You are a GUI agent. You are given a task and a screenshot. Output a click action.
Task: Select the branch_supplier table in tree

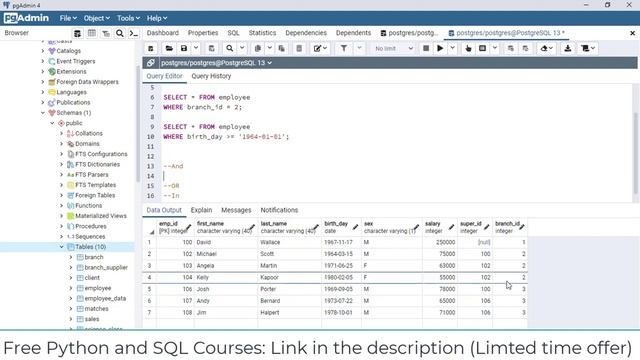[106, 267]
